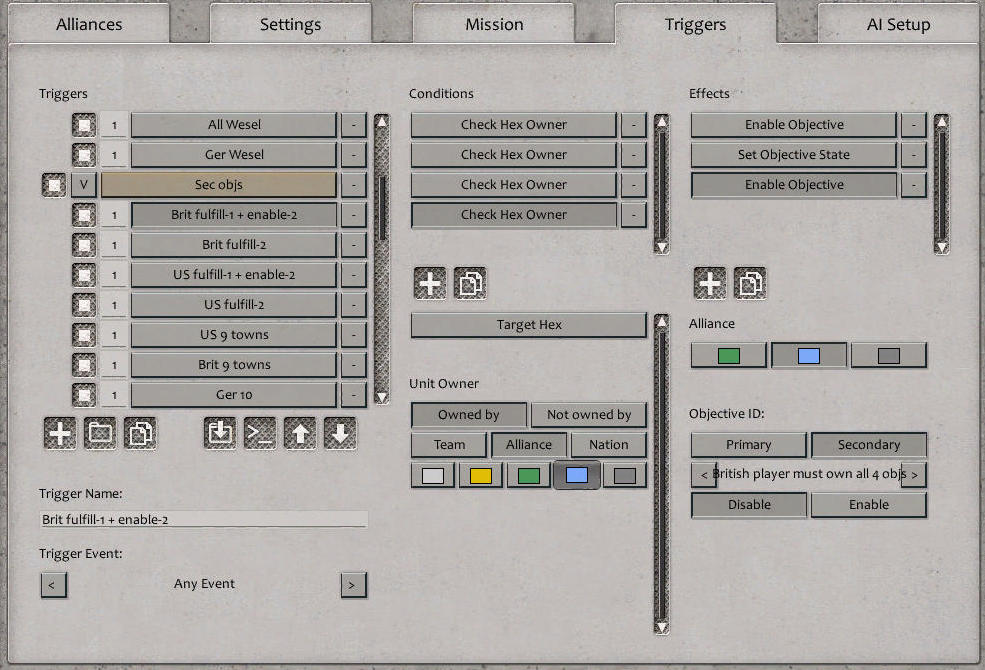Remove the Brit fulfill-2 trigger

[x=354, y=245]
